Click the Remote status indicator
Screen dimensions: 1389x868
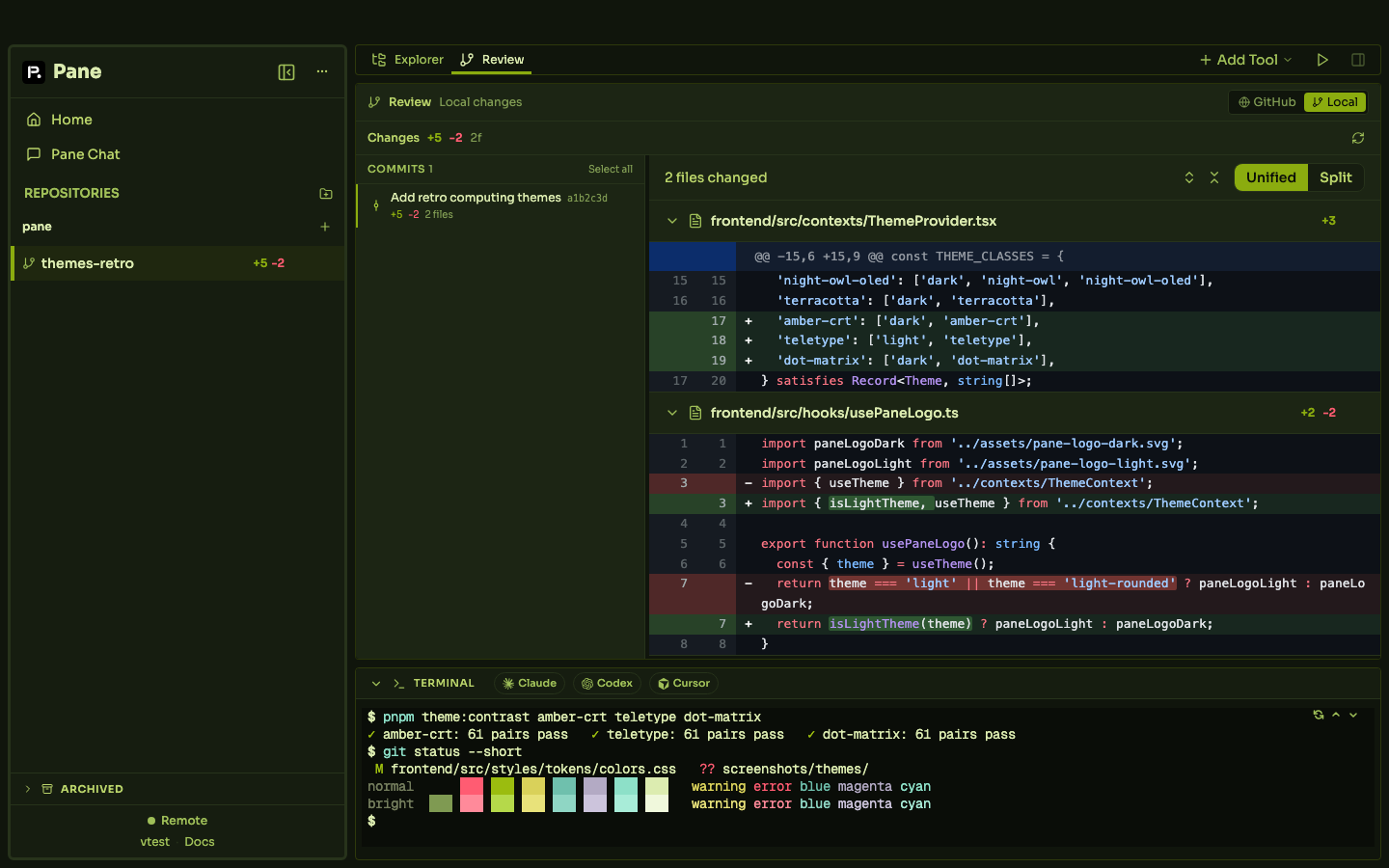[x=177, y=821]
